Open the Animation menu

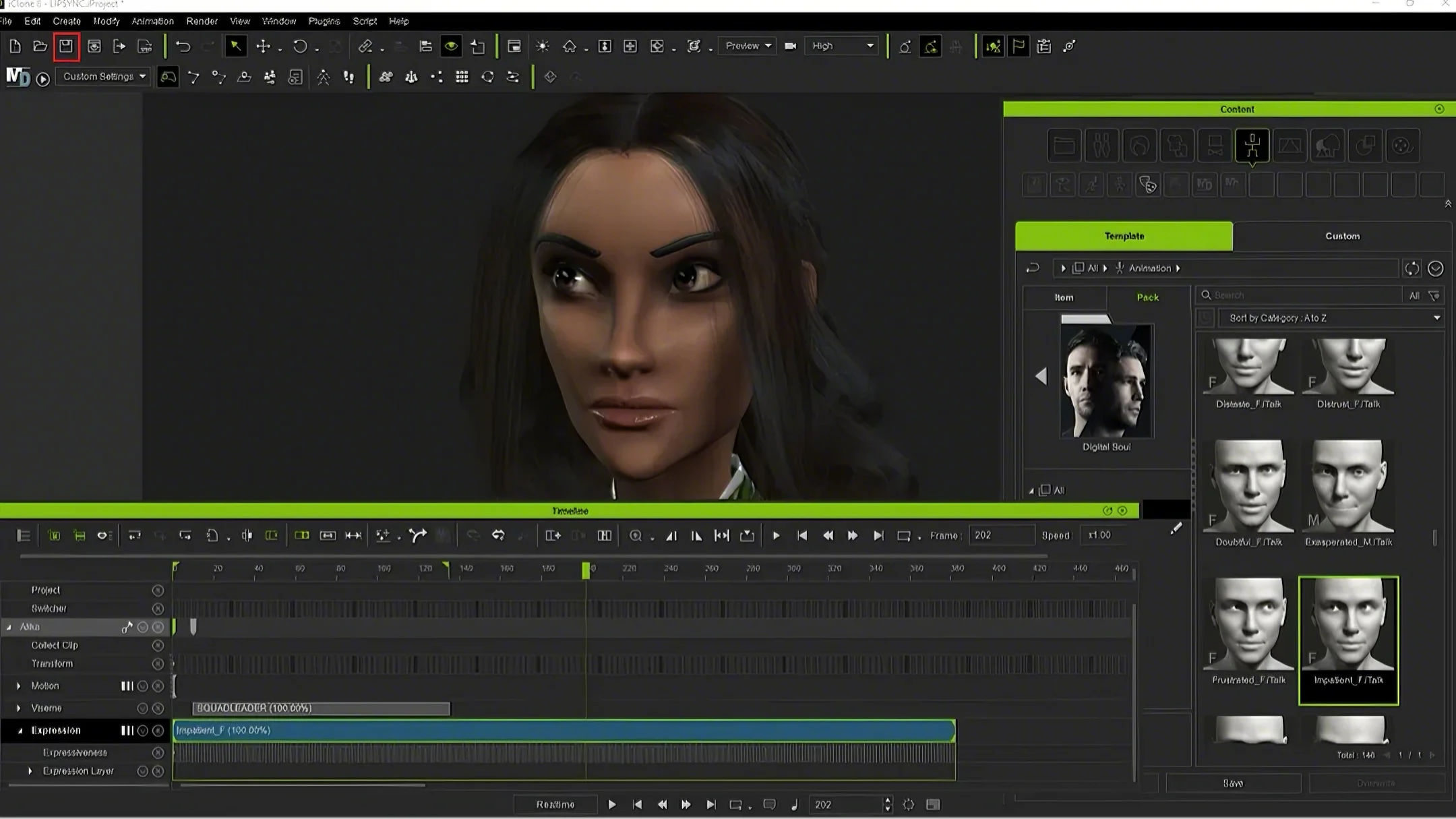tap(152, 21)
